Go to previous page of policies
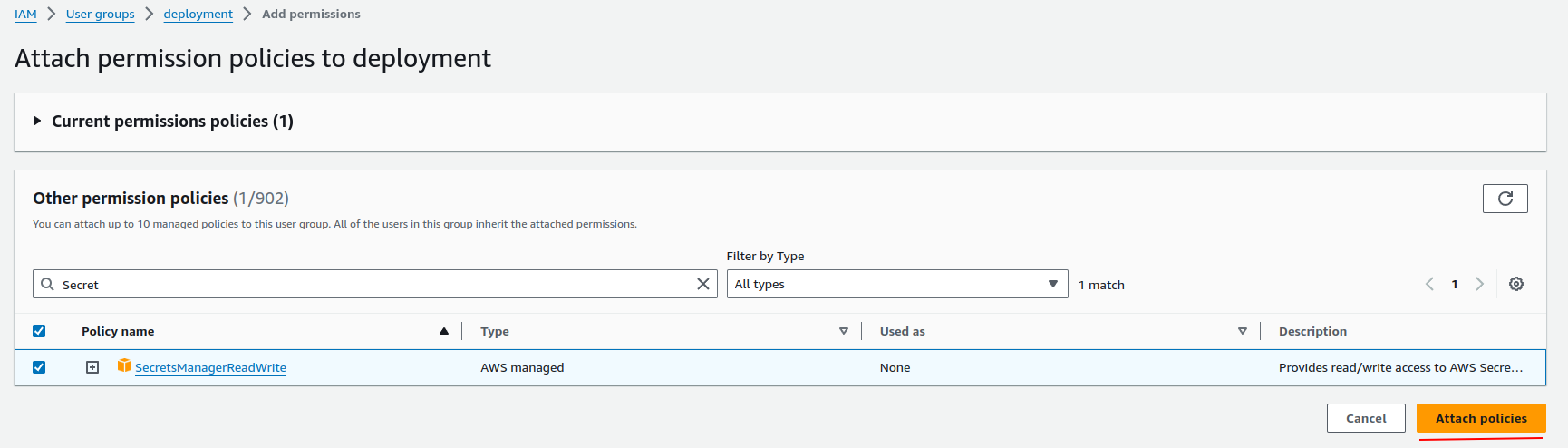 (1429, 284)
